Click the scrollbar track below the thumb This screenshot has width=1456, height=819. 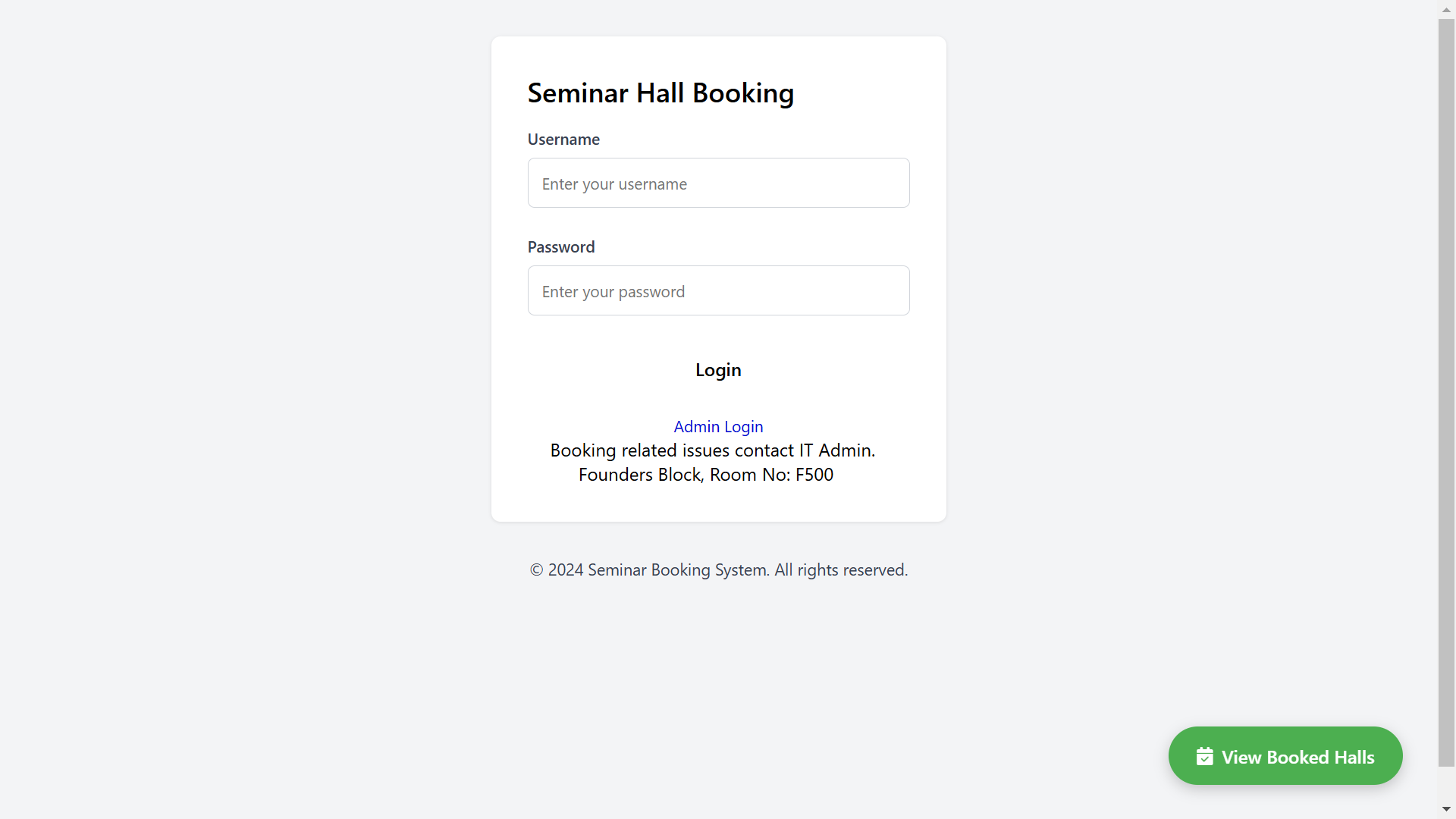1446,785
